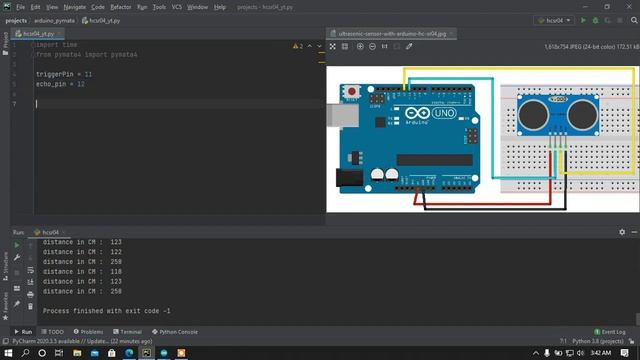This screenshot has width=640, height=360.
Task: Click projects breadcrumb in navigation bar
Action: pos(16,20)
